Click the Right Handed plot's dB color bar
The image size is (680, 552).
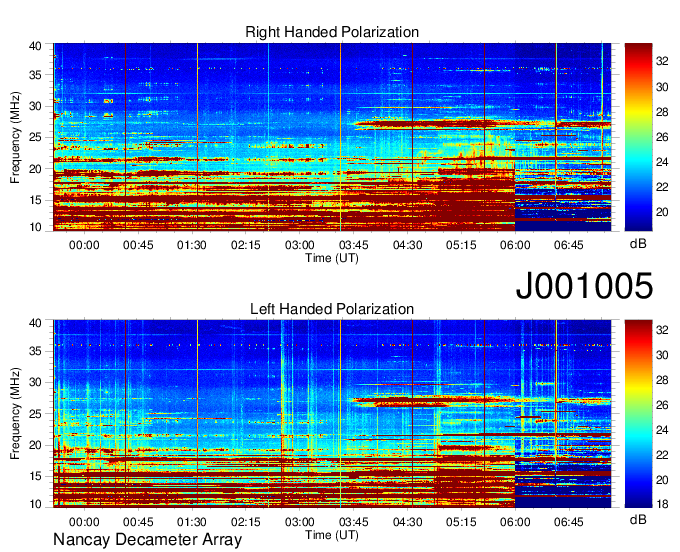click(638, 137)
